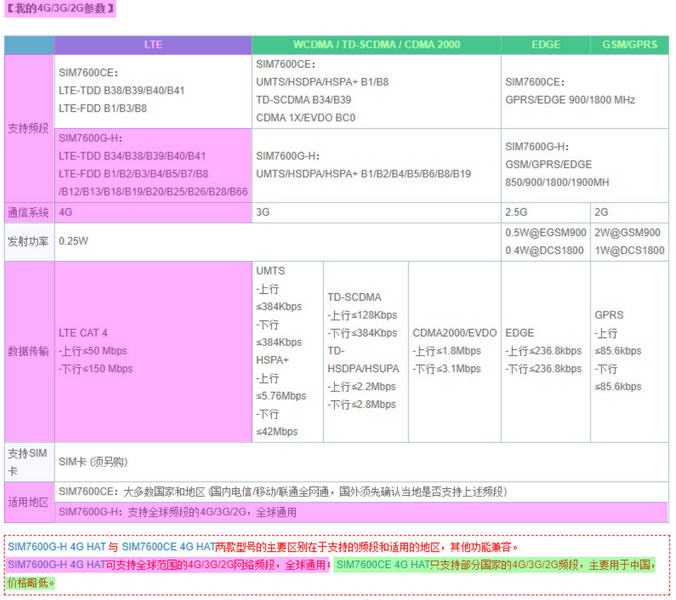Select /B12/B13/B18/B19/B20/B25/B26/B28/B66 line
676x600 pixels.
(x=153, y=192)
